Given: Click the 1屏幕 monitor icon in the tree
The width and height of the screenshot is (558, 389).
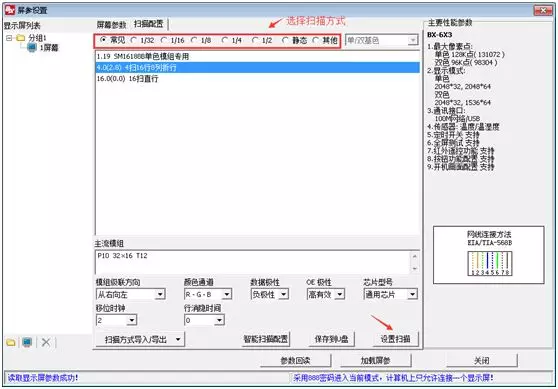Looking at the screenshot, I should (32, 47).
